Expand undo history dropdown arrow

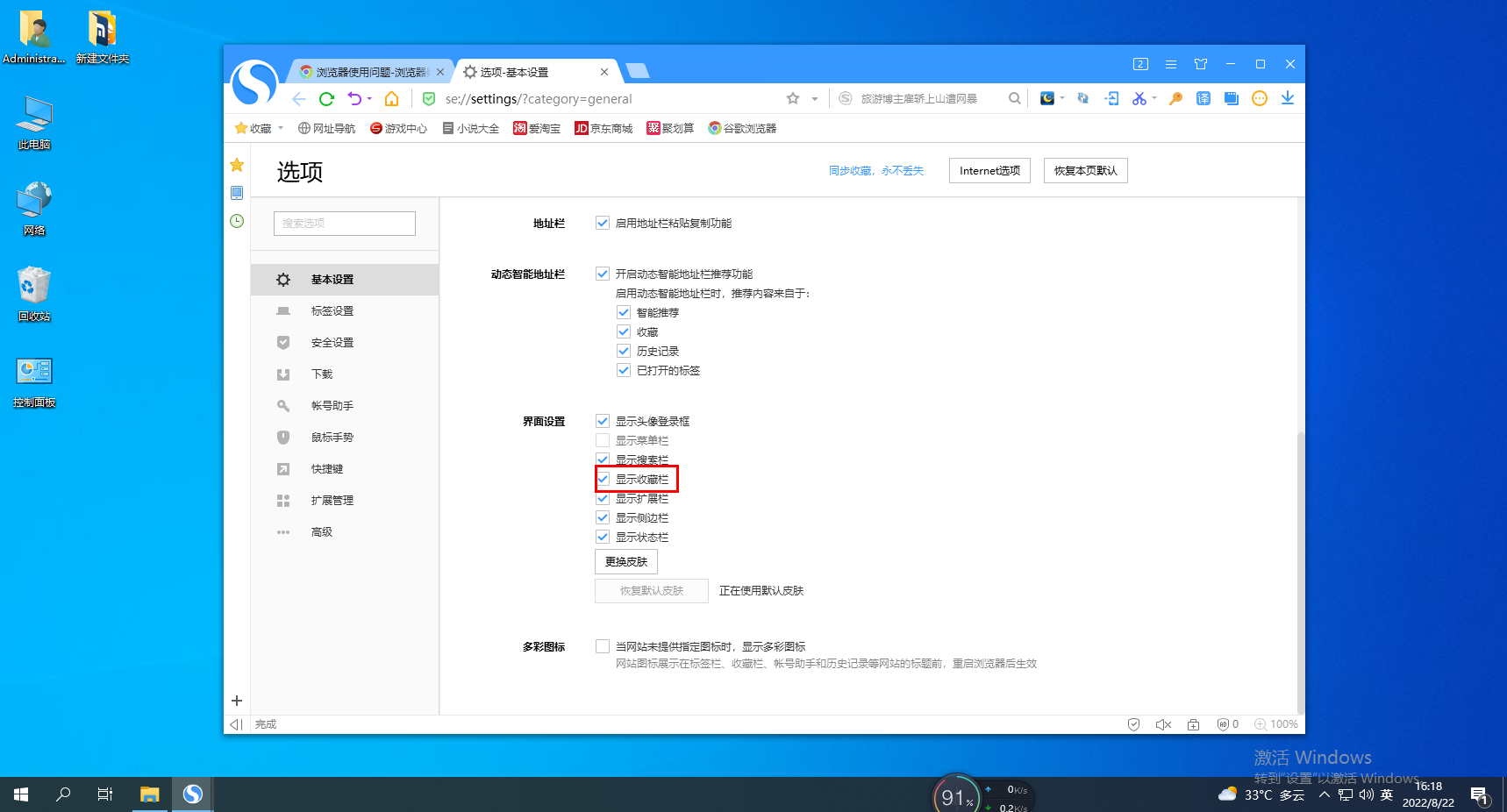coord(369,98)
